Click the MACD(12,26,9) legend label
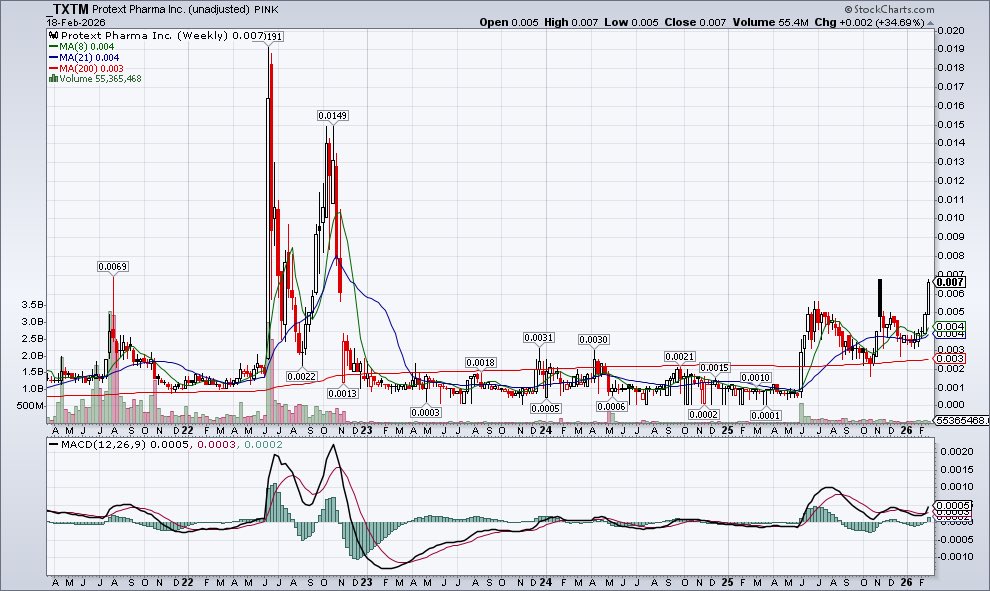Viewport: 990px width, 591px height. point(105,445)
